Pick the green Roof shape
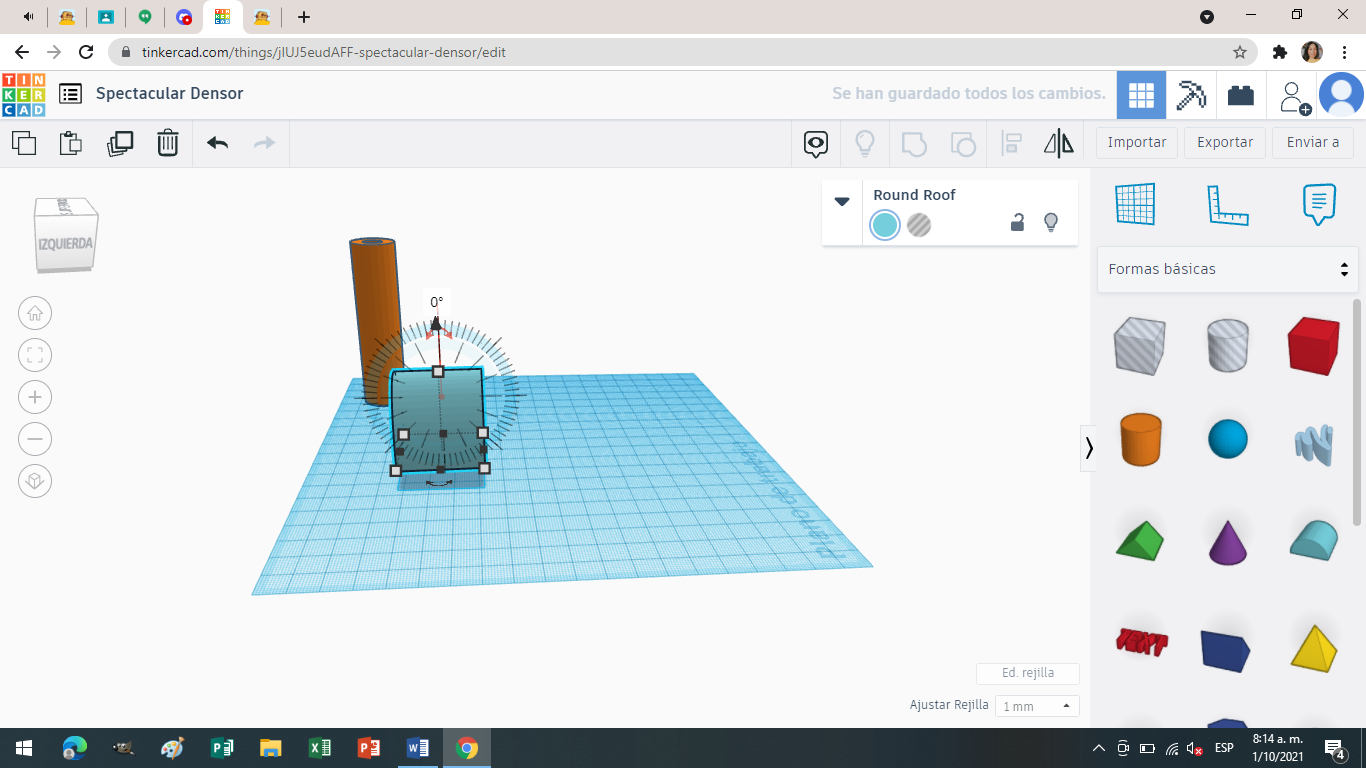Image resolution: width=1366 pixels, height=768 pixels. coord(1140,540)
